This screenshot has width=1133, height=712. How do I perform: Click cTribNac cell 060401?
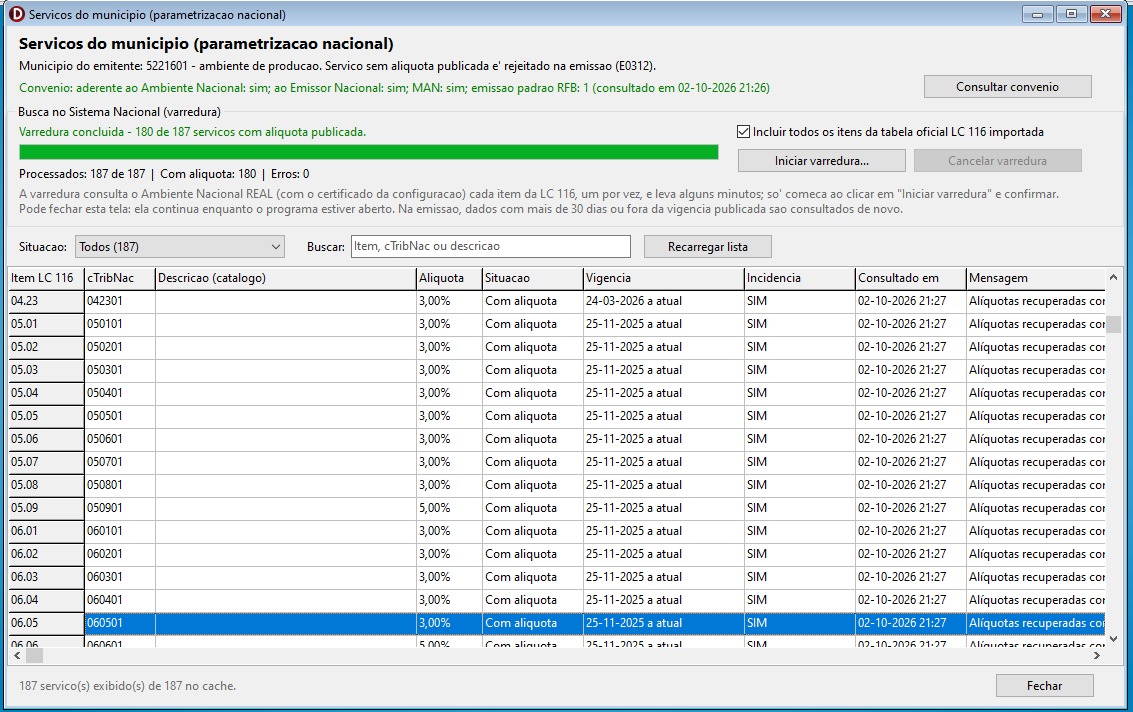coord(119,600)
